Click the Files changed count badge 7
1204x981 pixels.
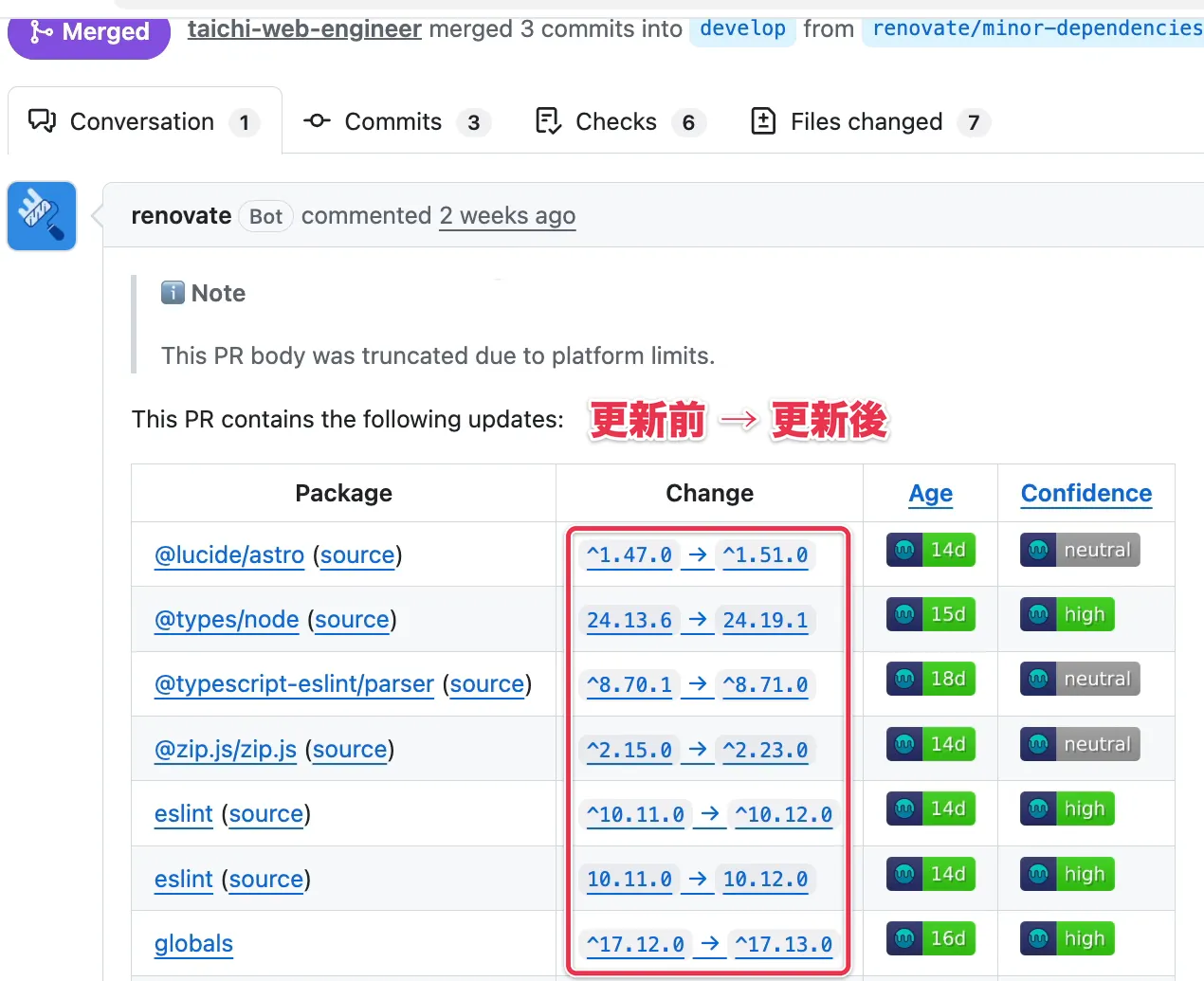[x=974, y=122]
